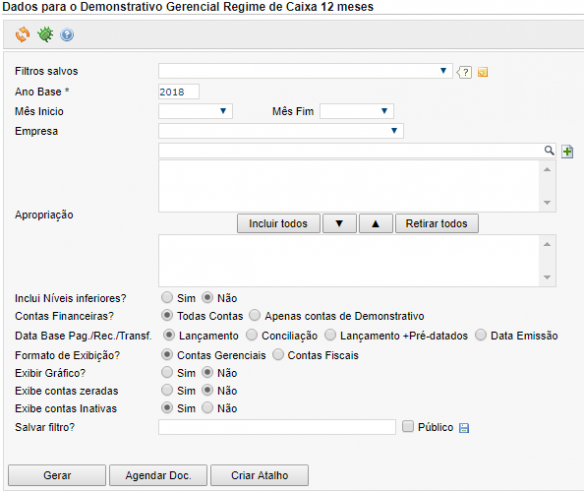Click the Ano Base input field
The width and height of the screenshot is (584, 492).
[179, 92]
